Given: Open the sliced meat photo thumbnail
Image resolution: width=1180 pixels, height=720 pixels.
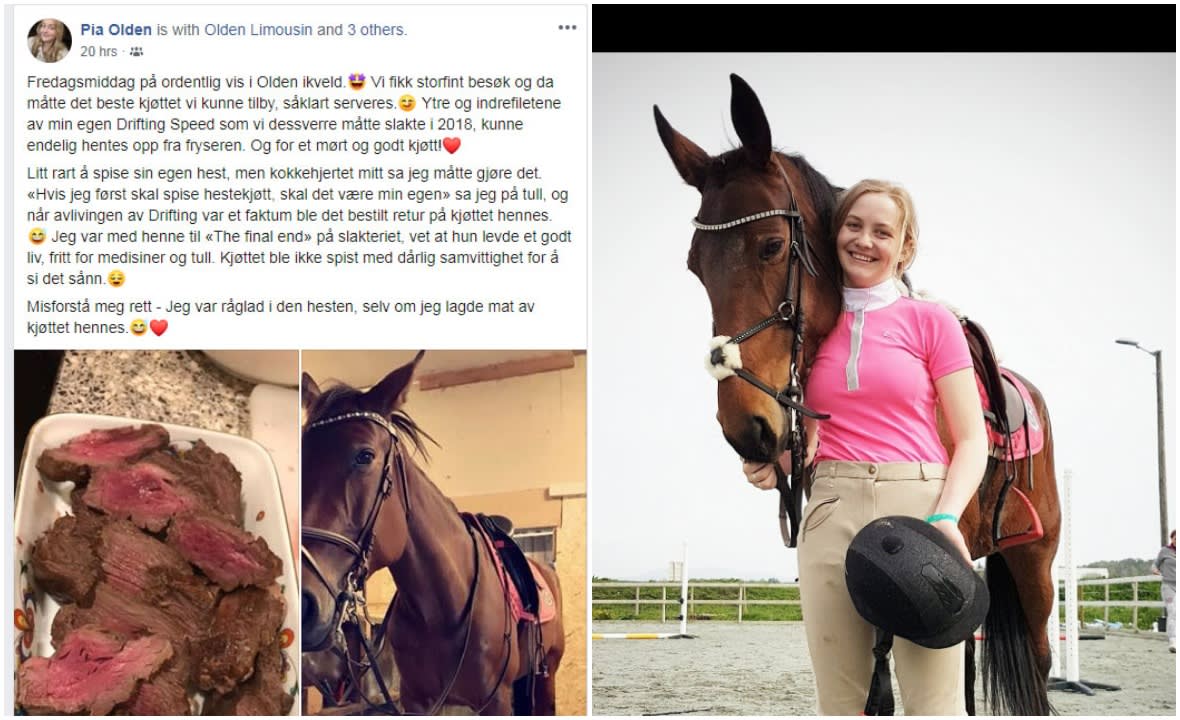Looking at the screenshot, I should [157, 532].
